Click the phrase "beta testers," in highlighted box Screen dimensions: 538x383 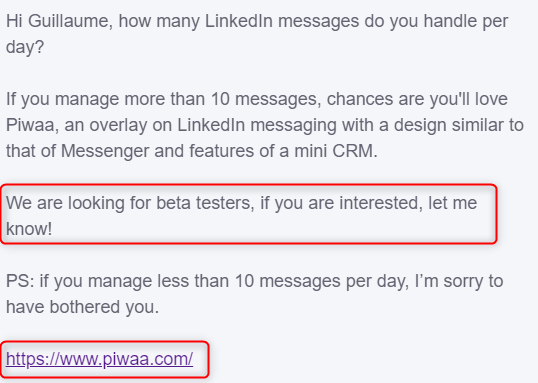click(x=206, y=203)
